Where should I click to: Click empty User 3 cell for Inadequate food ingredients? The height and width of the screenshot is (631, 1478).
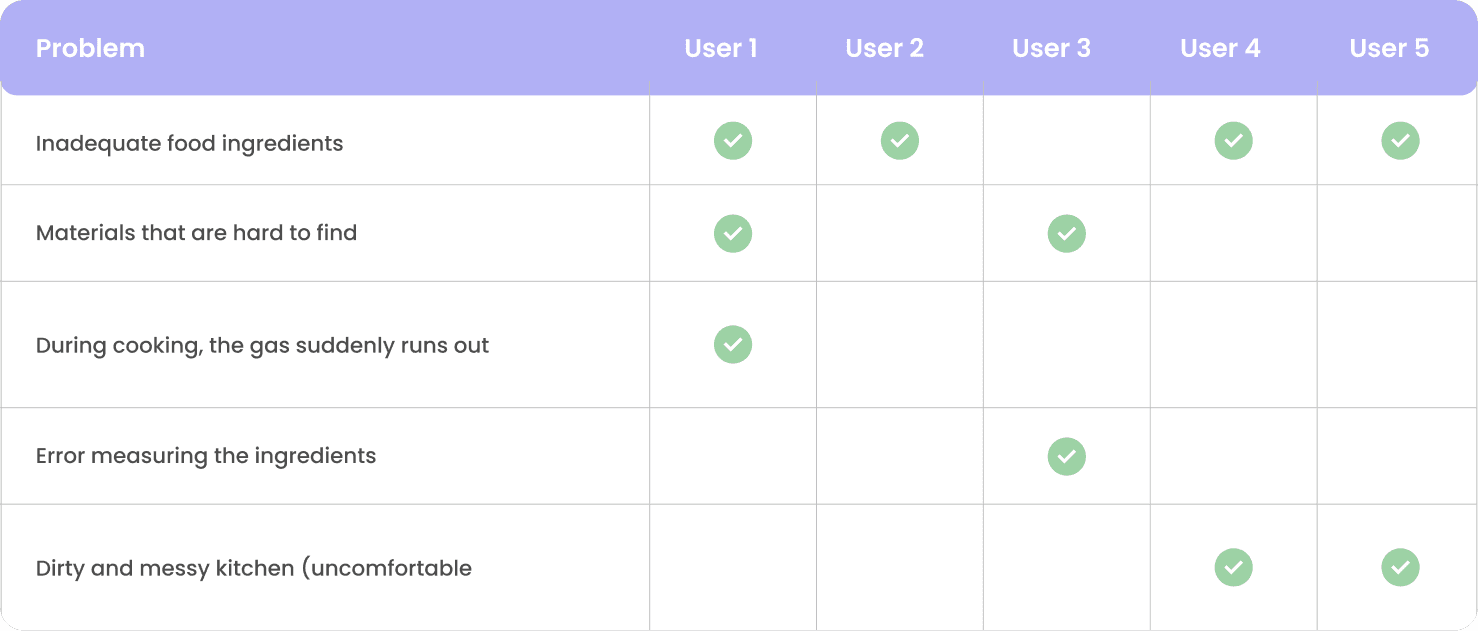click(x=1067, y=140)
